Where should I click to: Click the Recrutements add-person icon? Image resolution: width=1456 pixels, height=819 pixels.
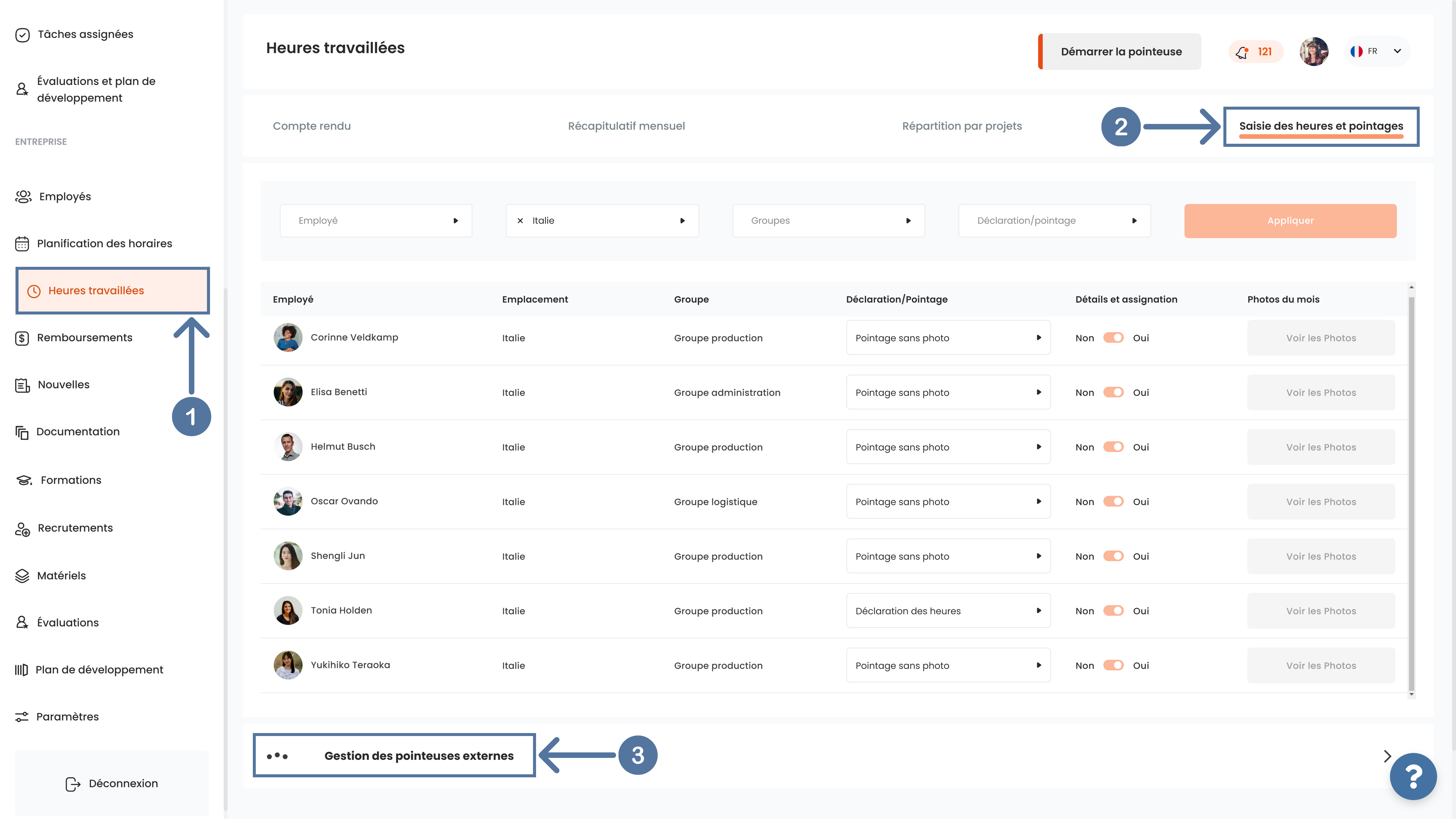click(x=23, y=529)
